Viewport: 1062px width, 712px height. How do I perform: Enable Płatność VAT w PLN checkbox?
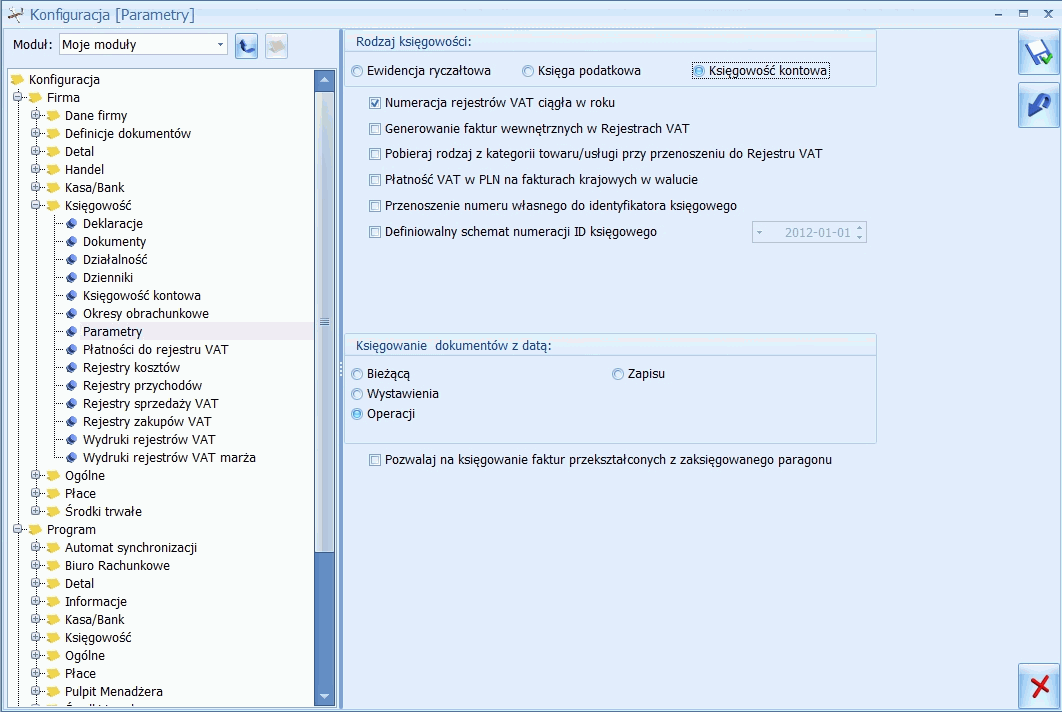375,180
